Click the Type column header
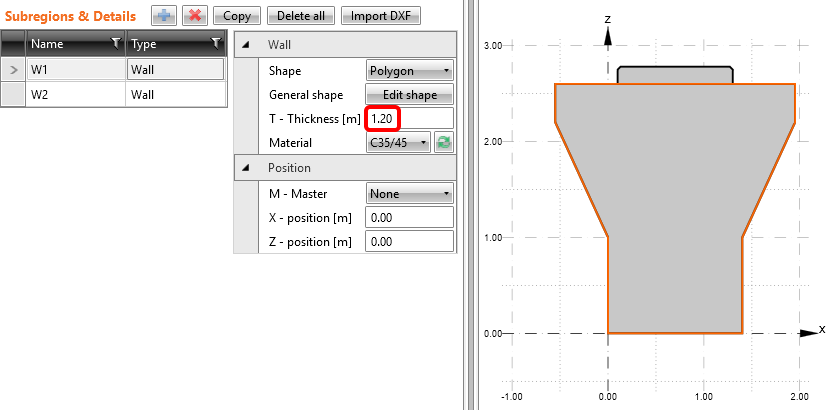Image resolution: width=828 pixels, height=410 pixels. pyautogui.click(x=175, y=44)
